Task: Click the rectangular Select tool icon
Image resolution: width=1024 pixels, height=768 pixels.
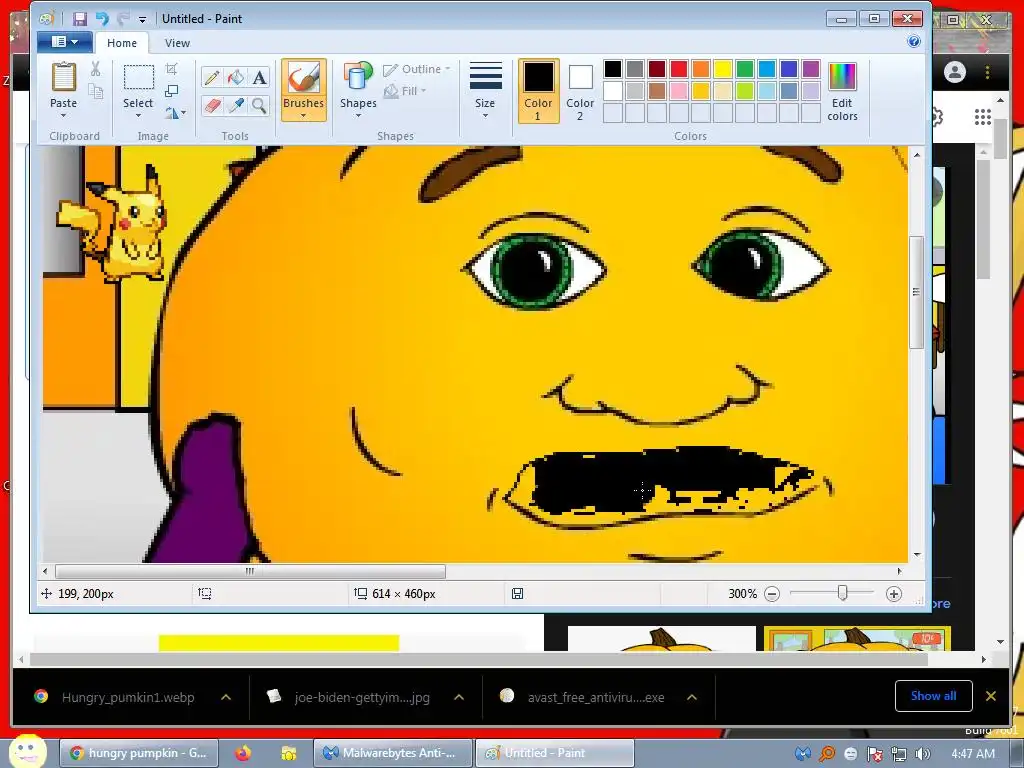Action: coord(138,78)
